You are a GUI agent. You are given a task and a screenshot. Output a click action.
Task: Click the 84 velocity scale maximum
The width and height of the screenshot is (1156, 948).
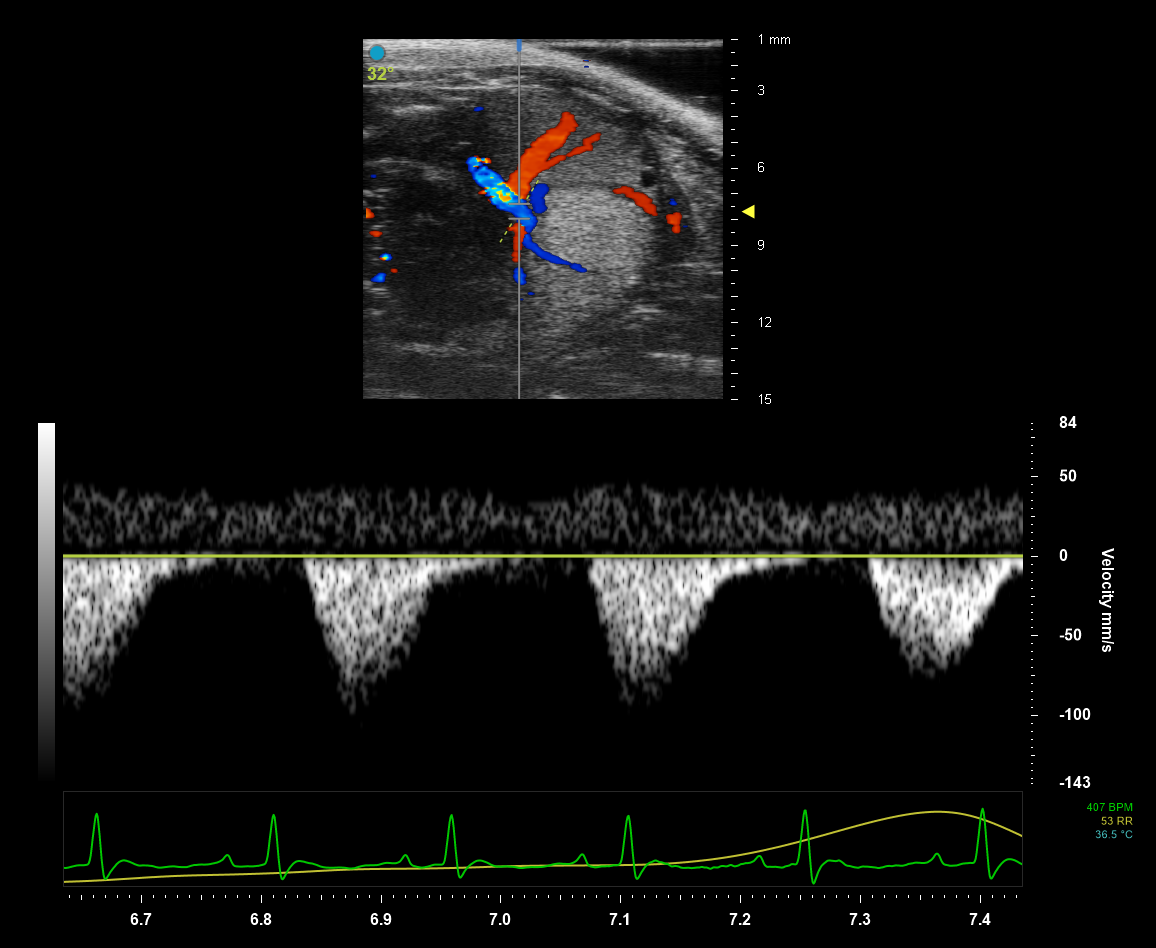(1067, 423)
